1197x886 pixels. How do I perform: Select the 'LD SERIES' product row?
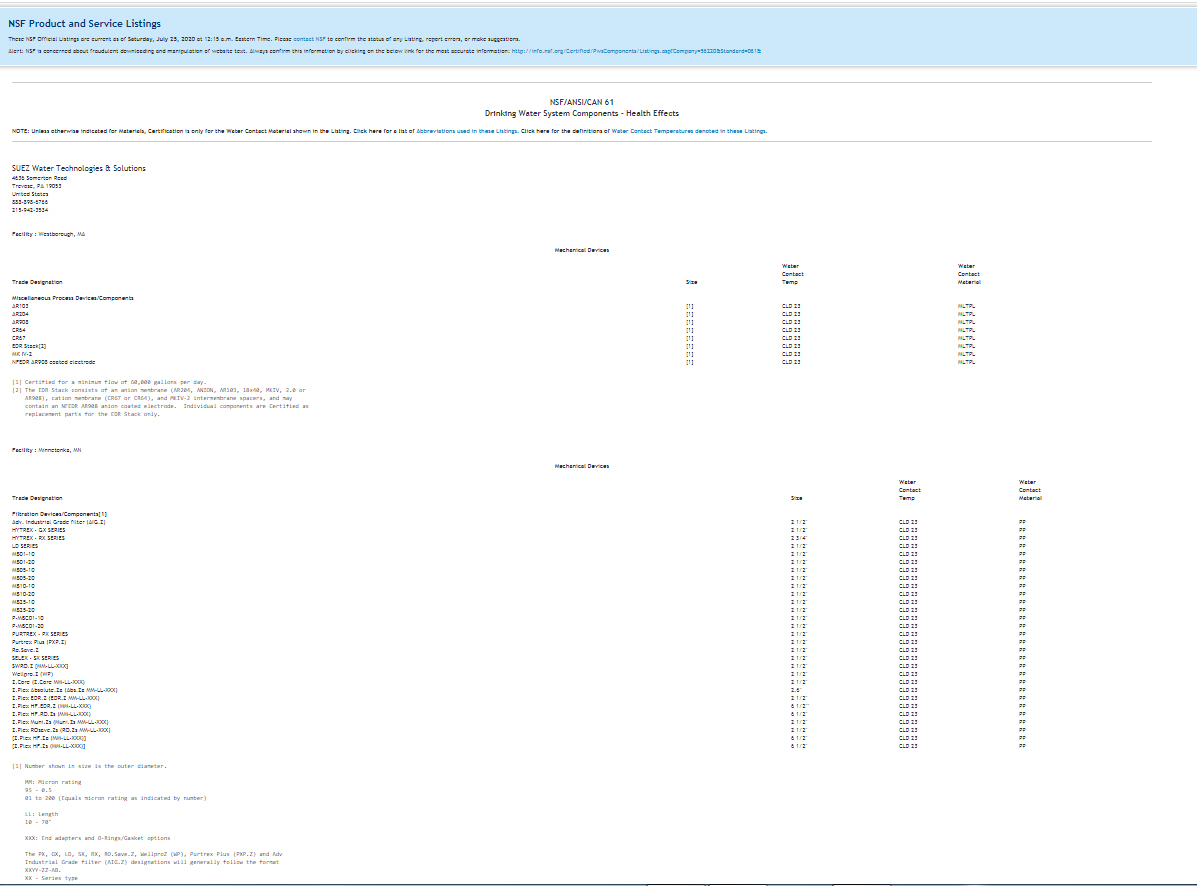(24, 546)
